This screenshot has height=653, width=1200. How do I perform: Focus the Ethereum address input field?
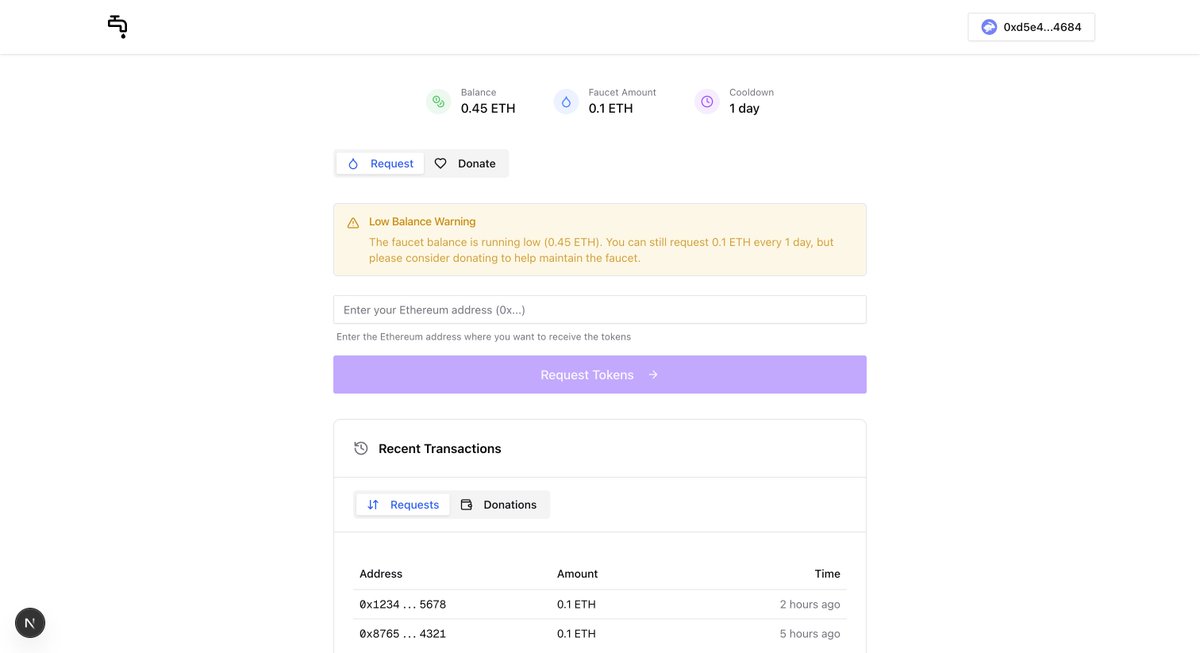[x=600, y=309]
